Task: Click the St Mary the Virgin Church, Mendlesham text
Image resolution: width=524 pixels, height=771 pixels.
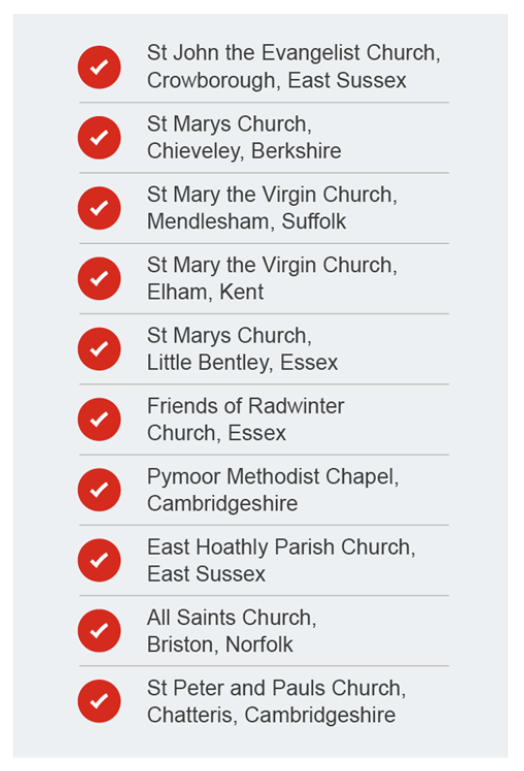Action: click(x=272, y=208)
